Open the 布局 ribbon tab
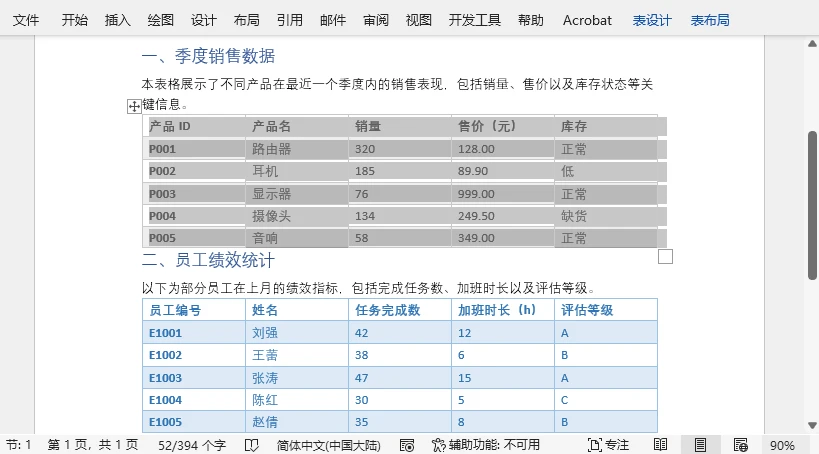The image size is (819, 454). click(x=247, y=20)
